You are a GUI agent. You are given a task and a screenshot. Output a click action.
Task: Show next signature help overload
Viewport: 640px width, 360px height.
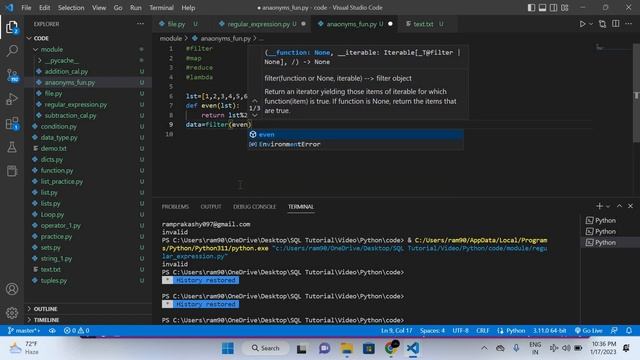pos(255,116)
